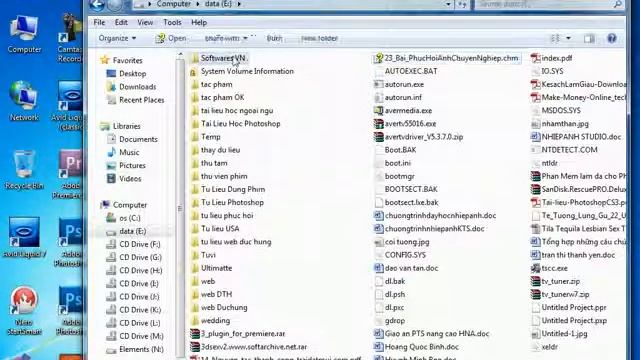Select tscc.exe file icon

[x=535, y=268]
